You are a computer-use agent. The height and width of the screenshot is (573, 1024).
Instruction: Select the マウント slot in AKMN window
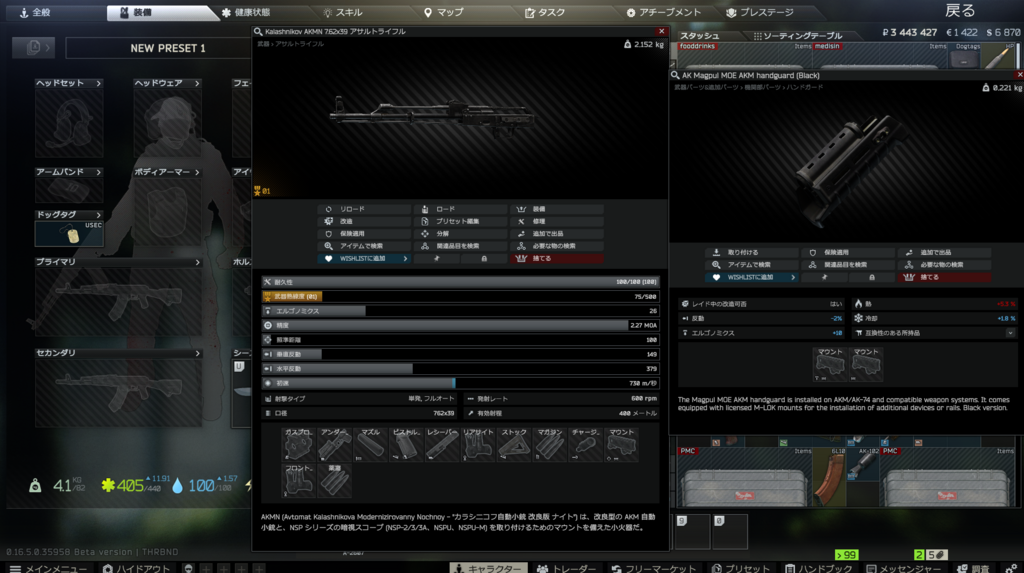point(621,444)
